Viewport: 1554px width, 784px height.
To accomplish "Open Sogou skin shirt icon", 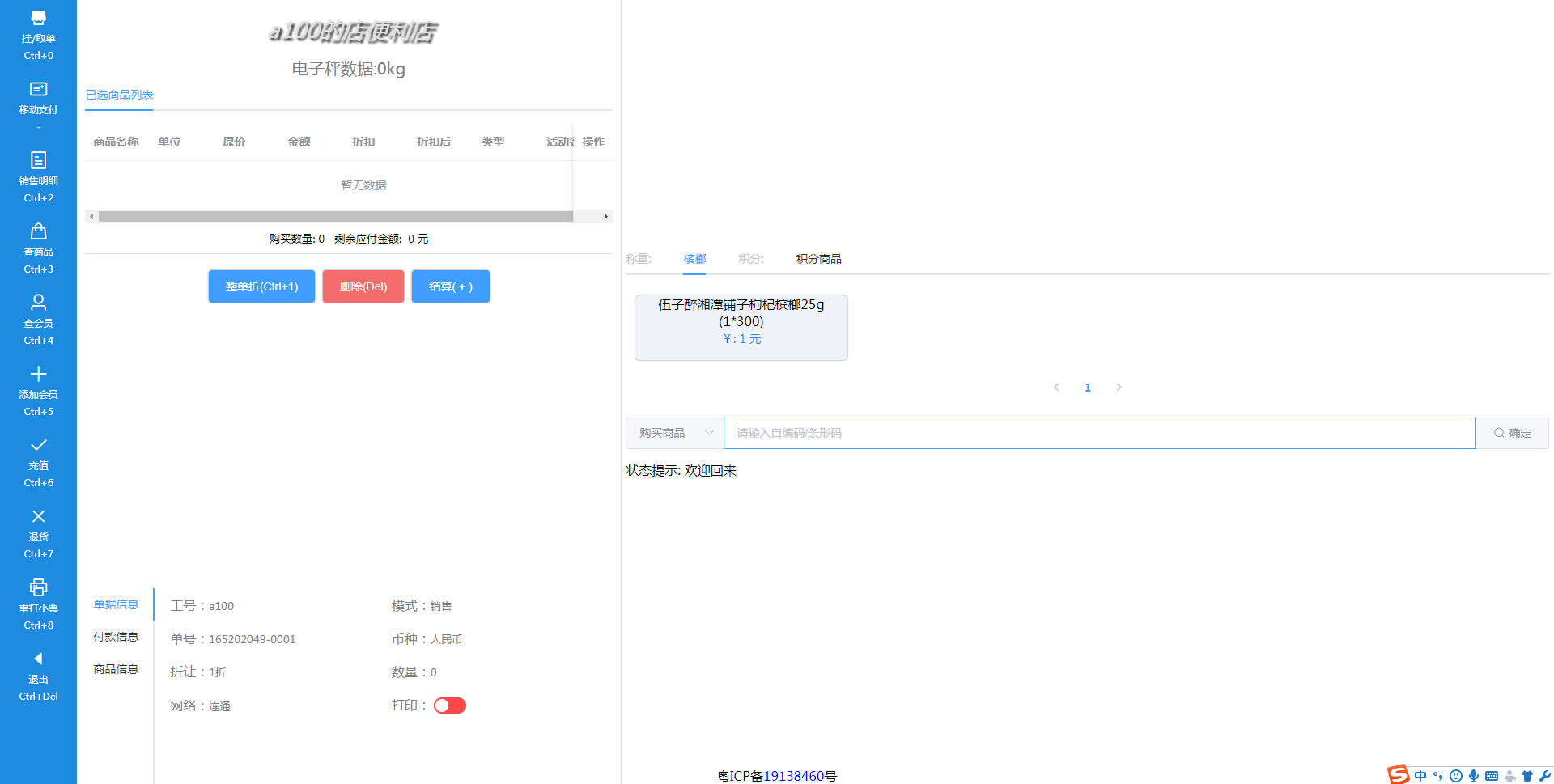I will [1527, 776].
